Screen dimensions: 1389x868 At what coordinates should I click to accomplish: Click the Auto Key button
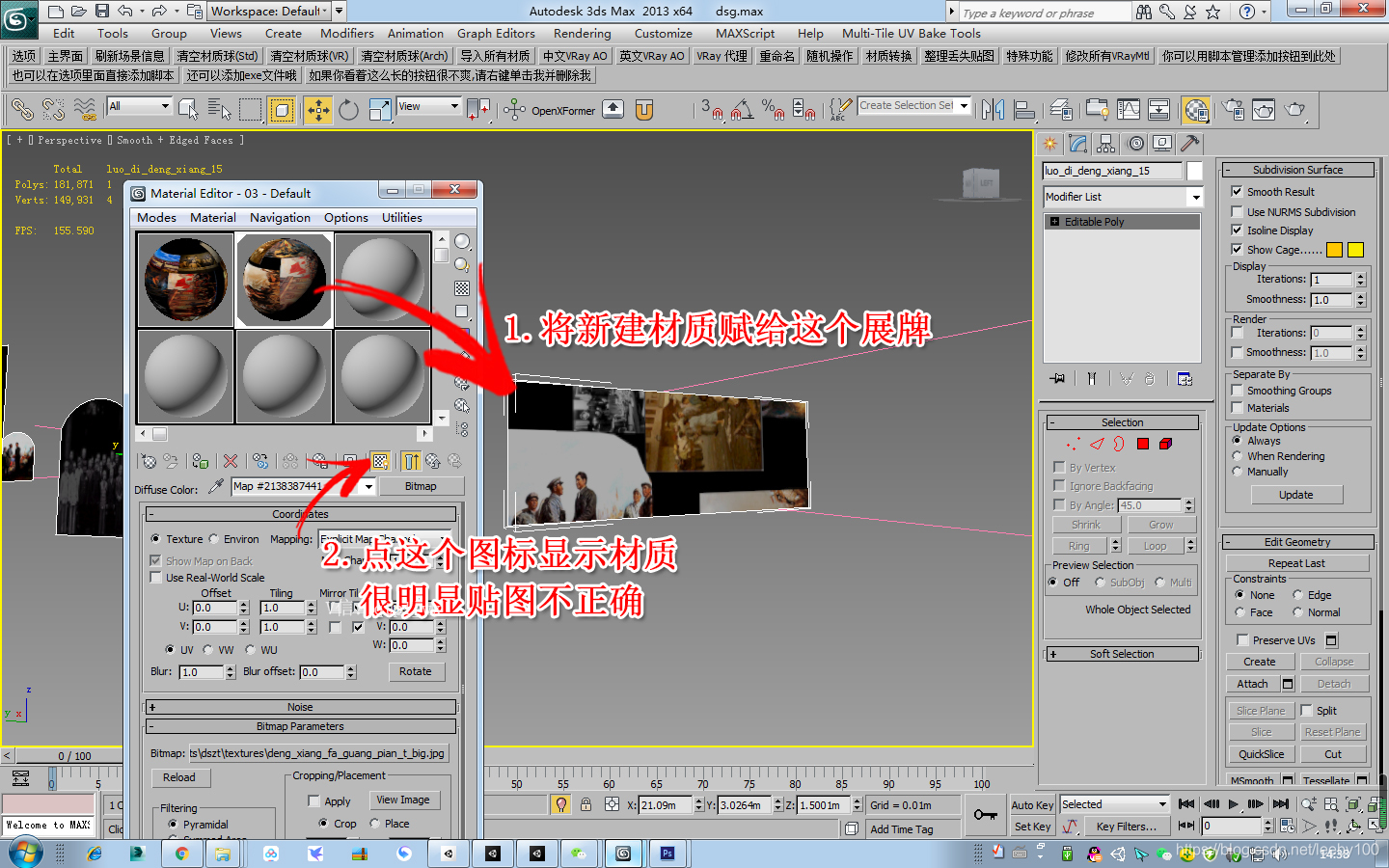click(1032, 805)
